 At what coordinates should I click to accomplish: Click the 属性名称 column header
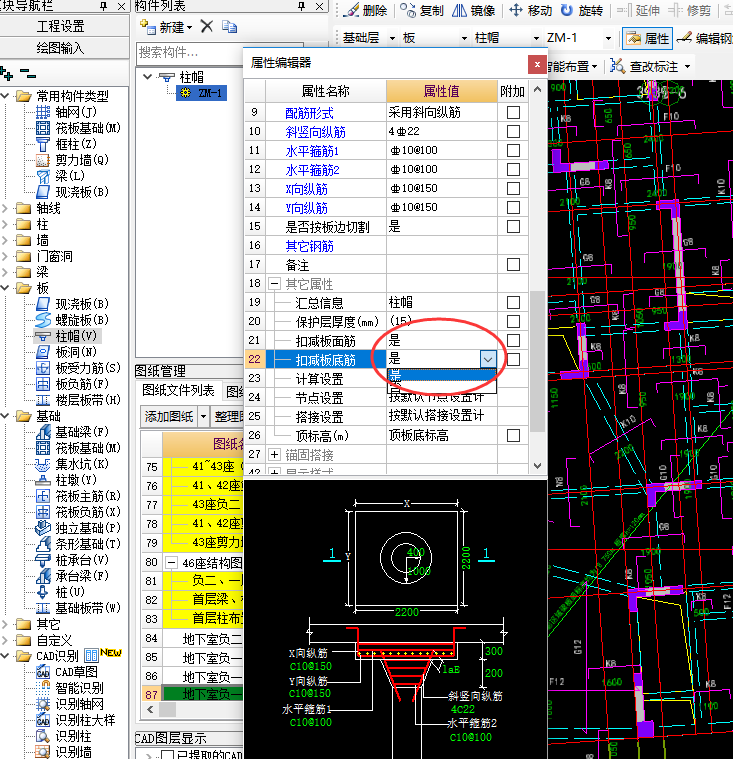pyautogui.click(x=325, y=91)
